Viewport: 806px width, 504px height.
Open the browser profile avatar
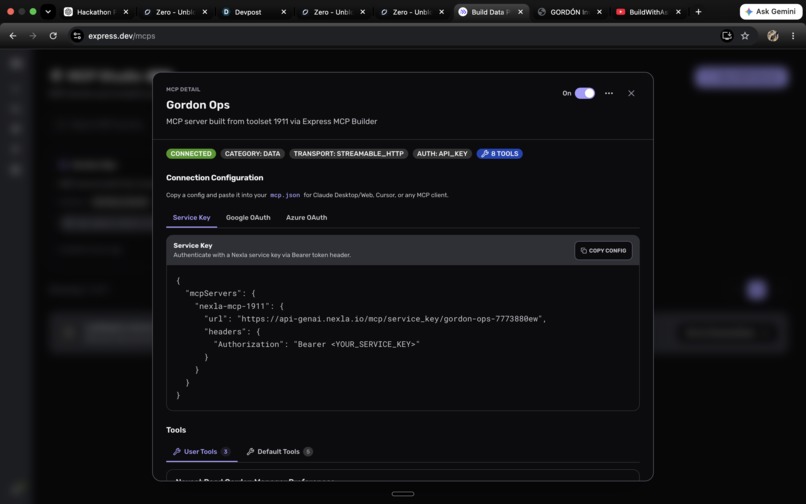click(773, 35)
